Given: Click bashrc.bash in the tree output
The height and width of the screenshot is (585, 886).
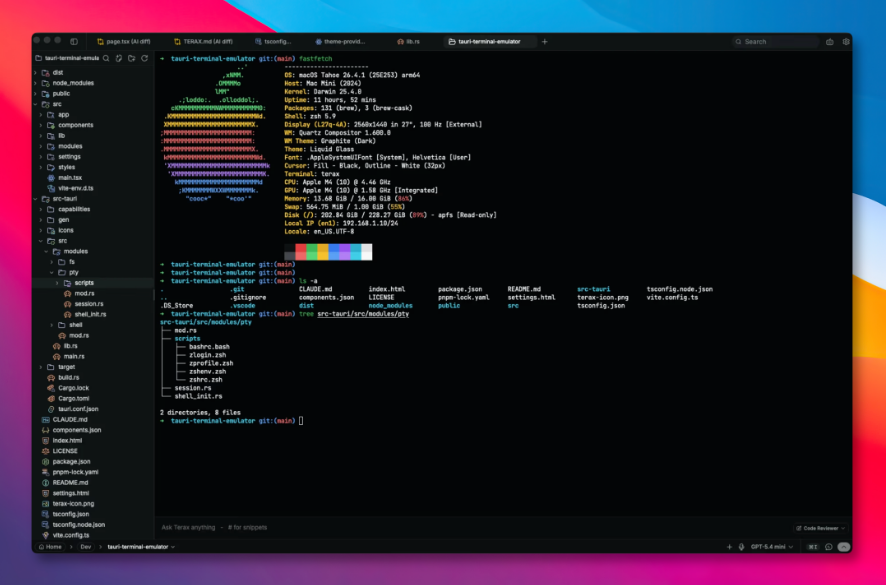Looking at the screenshot, I should (x=209, y=346).
